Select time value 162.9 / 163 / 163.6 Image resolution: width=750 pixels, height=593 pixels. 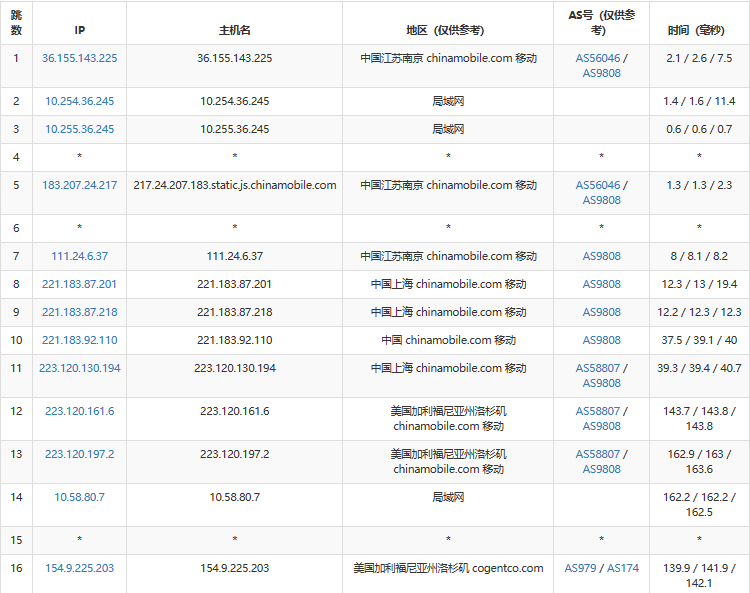coord(699,461)
